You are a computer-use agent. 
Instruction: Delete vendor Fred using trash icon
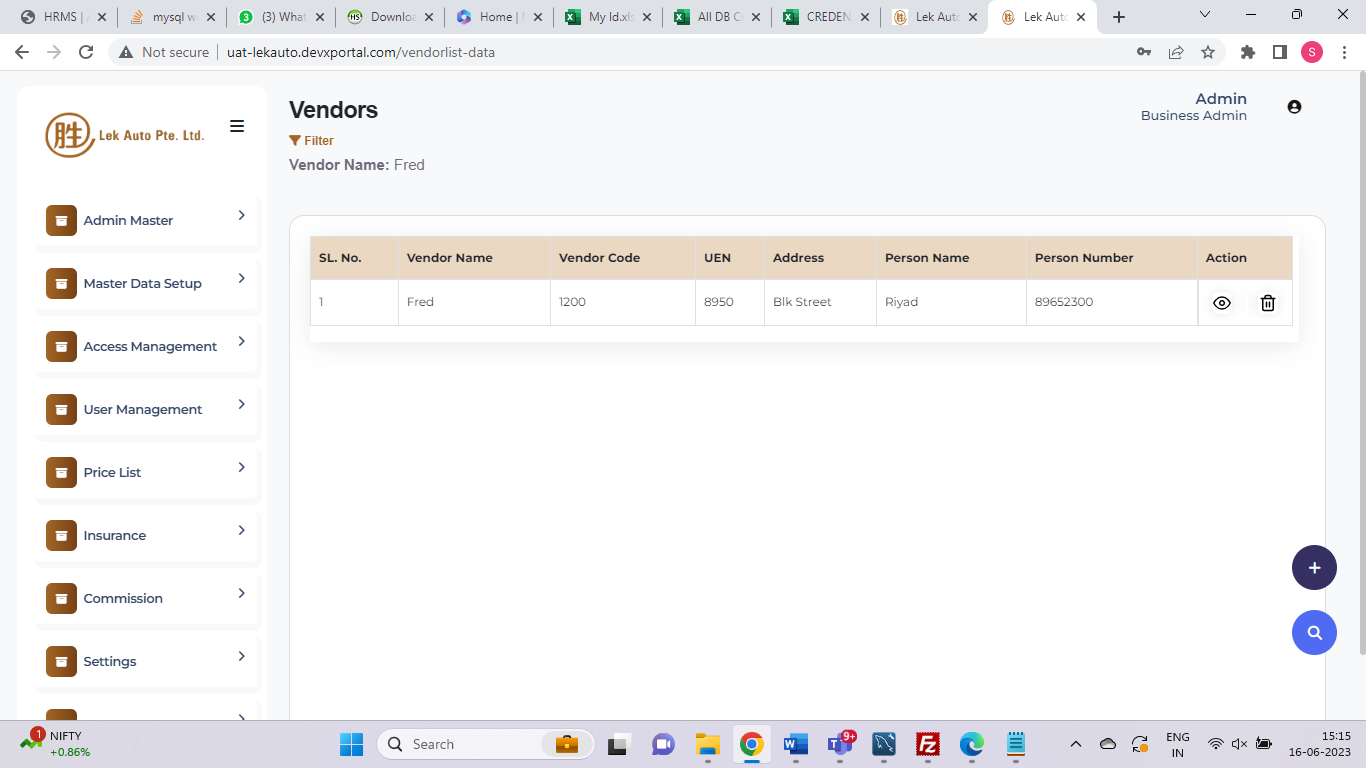tap(1267, 303)
